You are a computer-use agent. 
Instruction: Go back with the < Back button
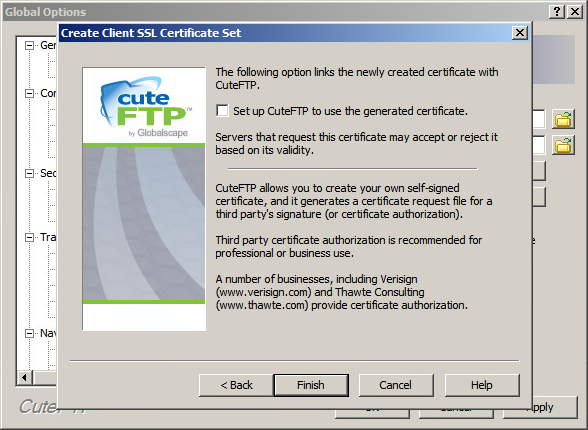coord(236,385)
